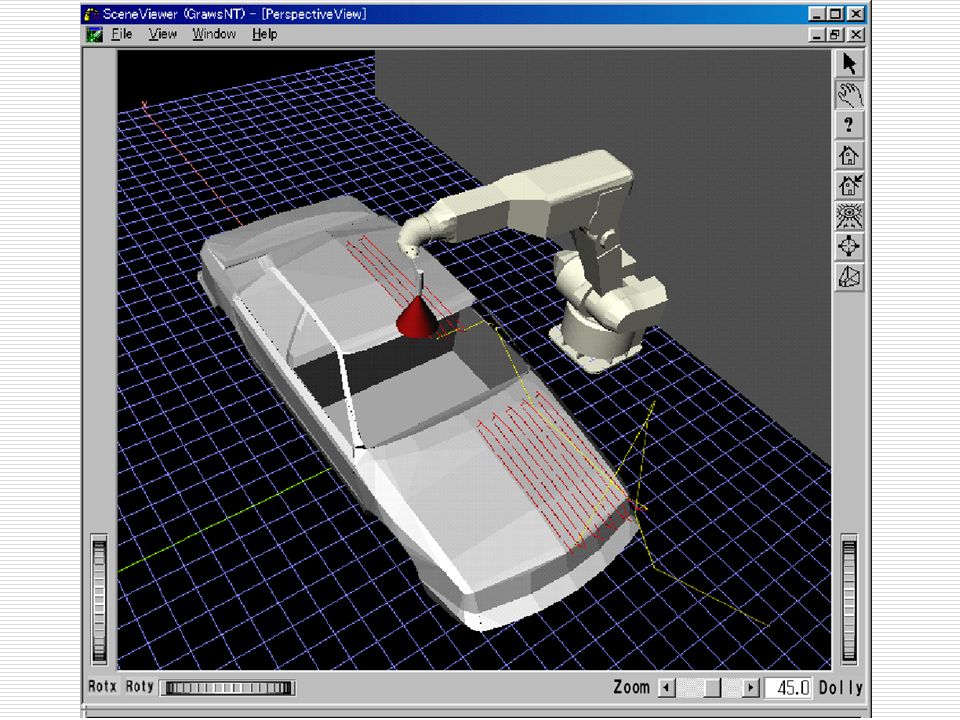Adjust the Dolly thumbwheel on right side
This screenshot has width=960, height=720.
point(849,599)
